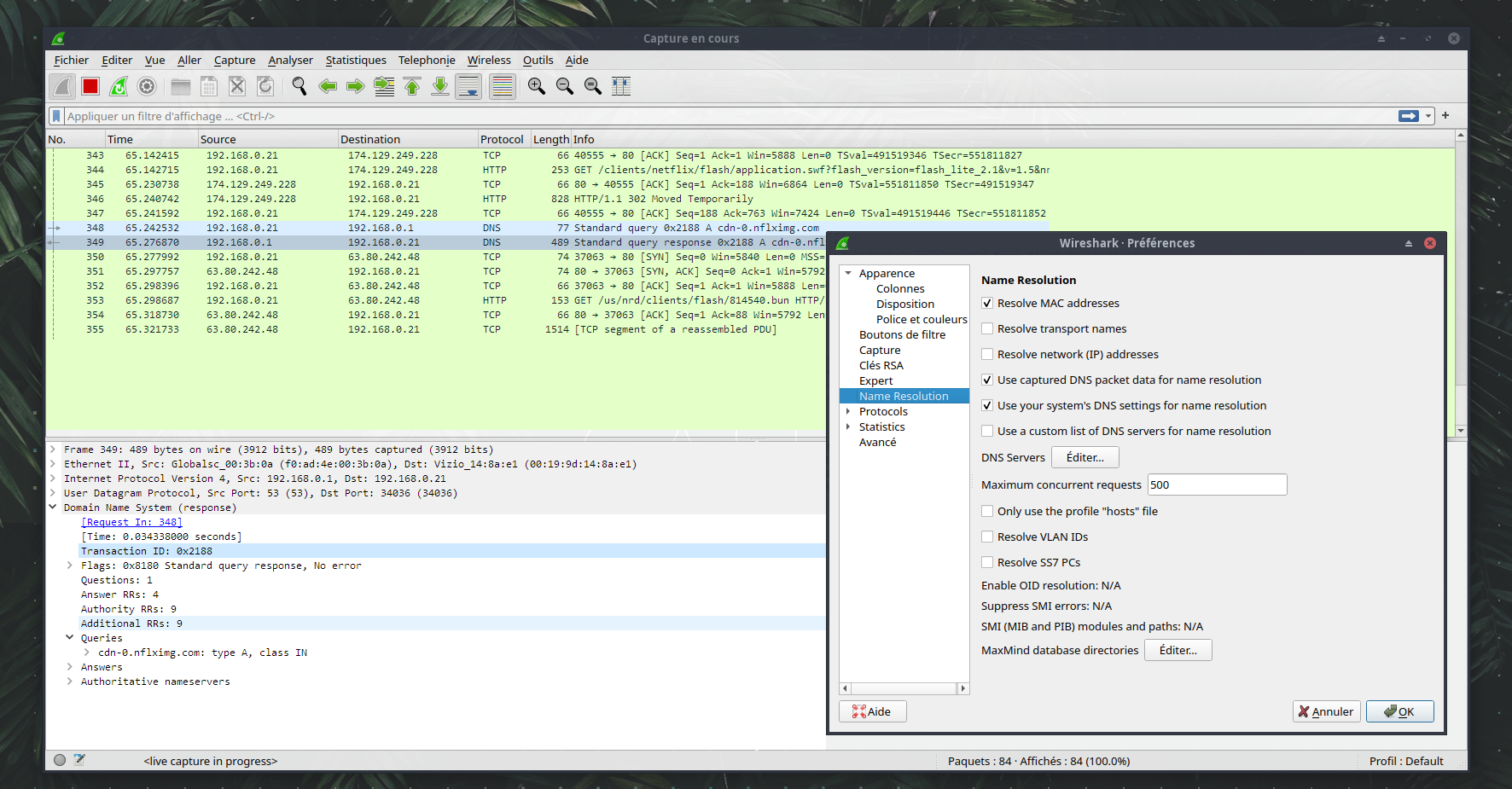This screenshot has height=789, width=1512.
Task: Restart the current capture
Action: [x=119, y=86]
